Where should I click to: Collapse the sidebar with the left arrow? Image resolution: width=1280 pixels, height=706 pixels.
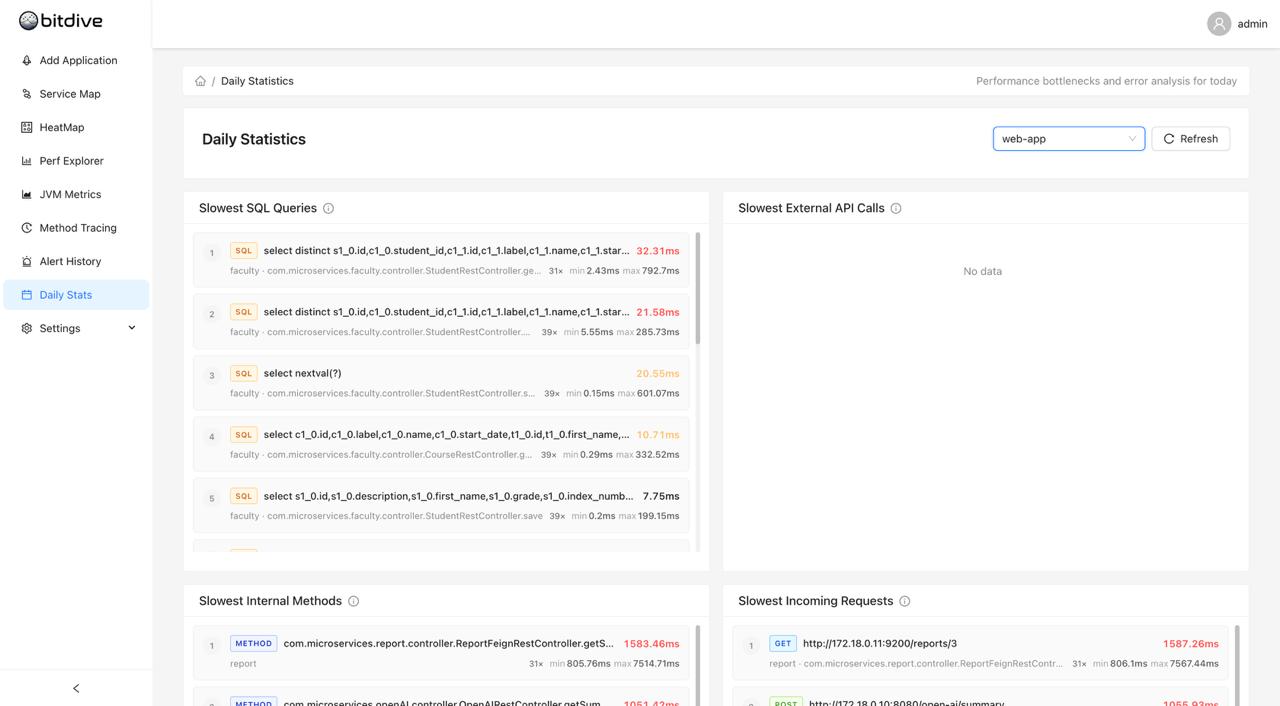[x=76, y=688]
